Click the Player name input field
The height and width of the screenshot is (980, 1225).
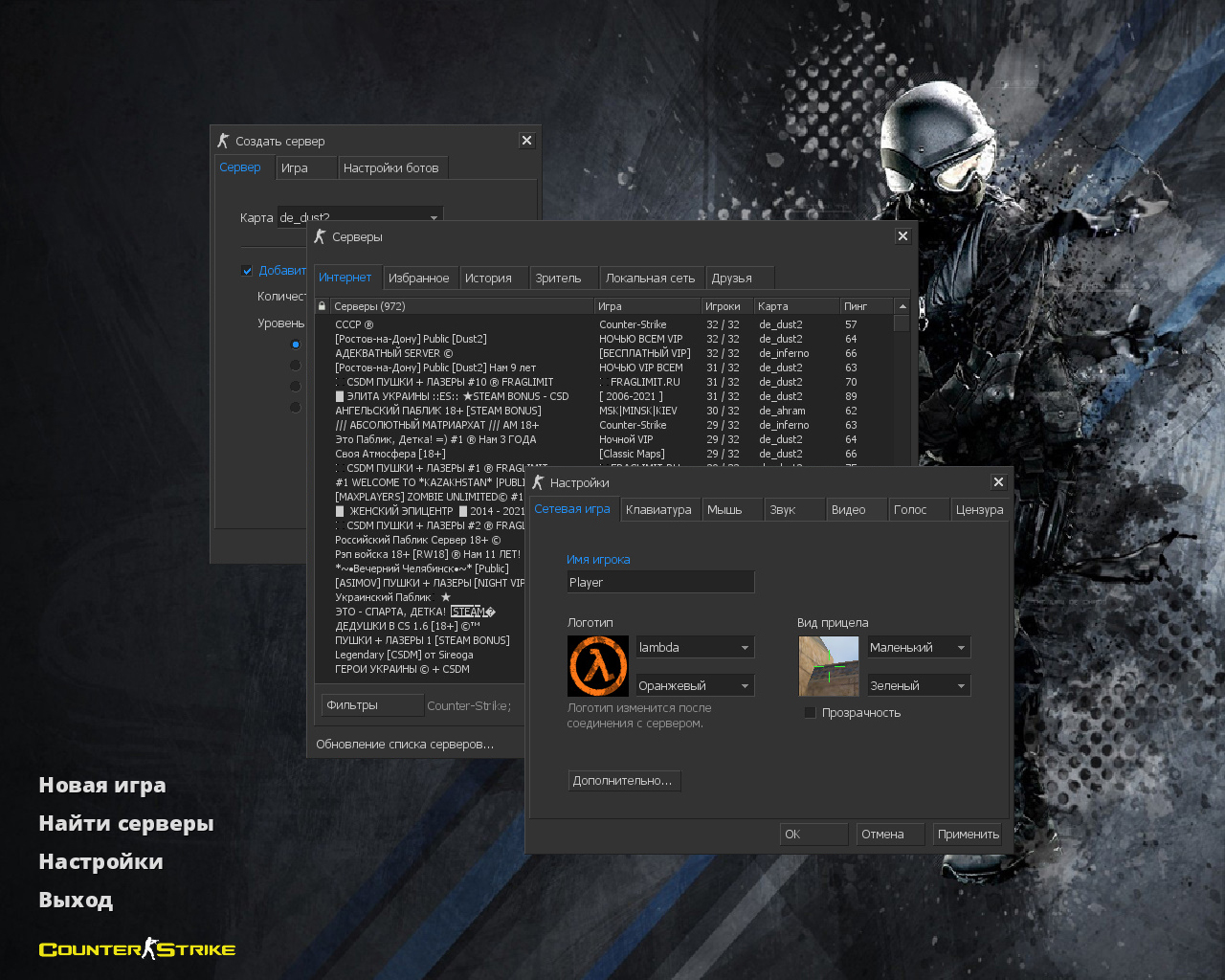click(660, 581)
